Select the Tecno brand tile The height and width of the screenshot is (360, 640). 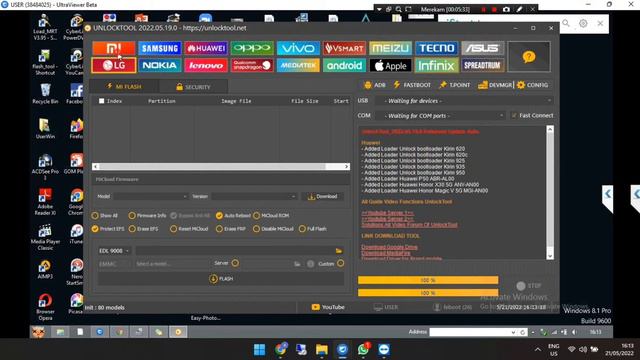point(436,48)
